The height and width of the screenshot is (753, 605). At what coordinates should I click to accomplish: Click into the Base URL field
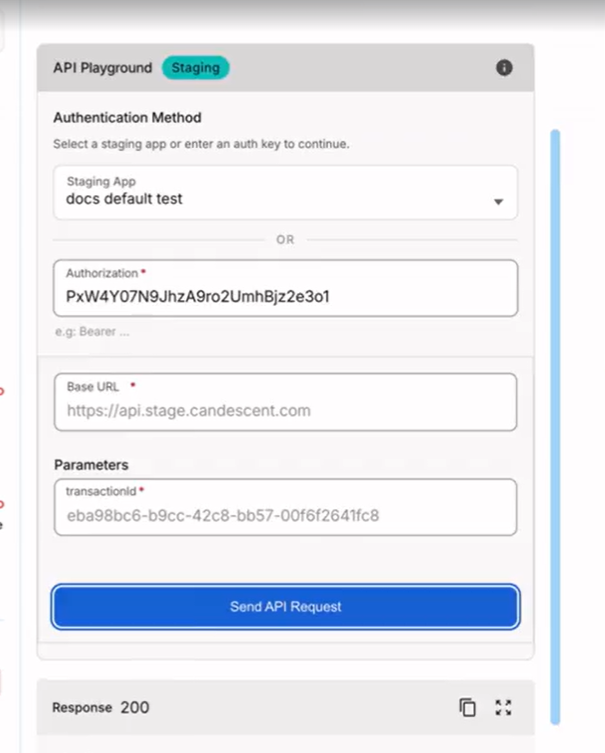(285, 402)
